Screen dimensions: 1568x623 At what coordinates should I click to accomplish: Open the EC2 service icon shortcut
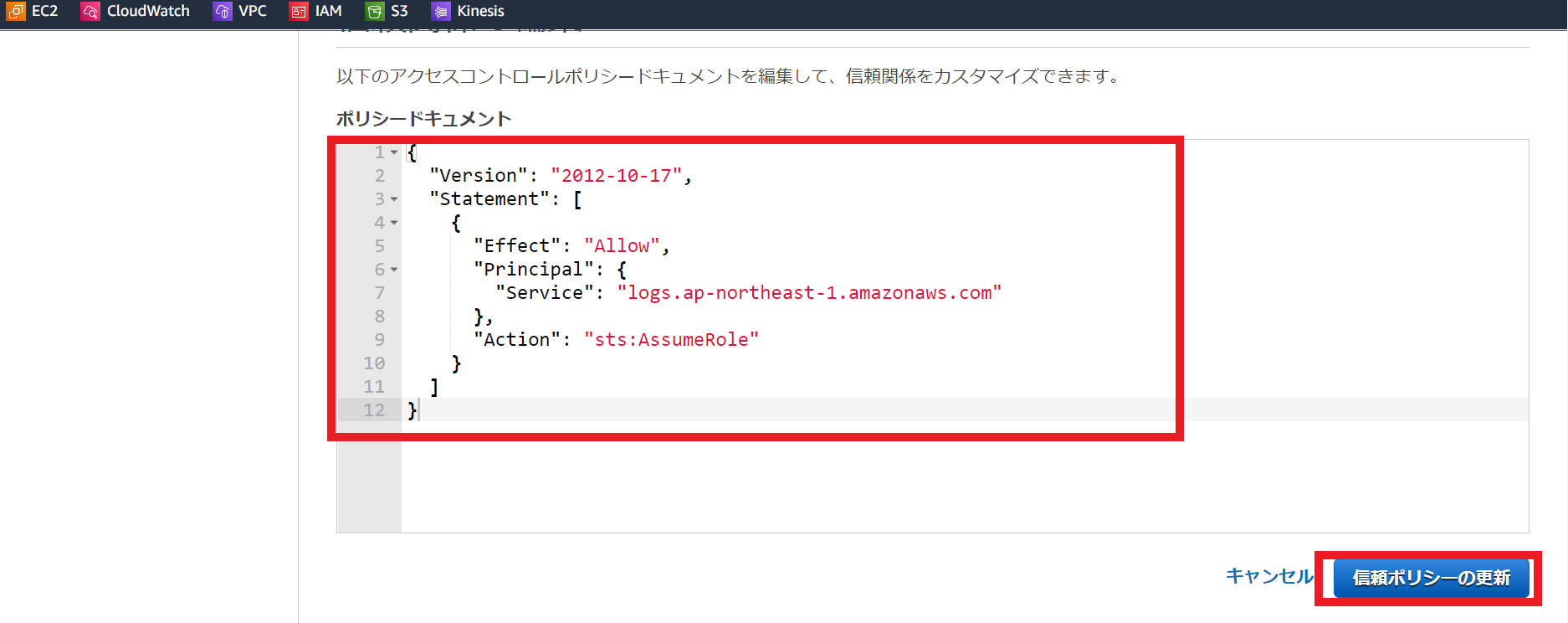pyautogui.click(x=16, y=11)
